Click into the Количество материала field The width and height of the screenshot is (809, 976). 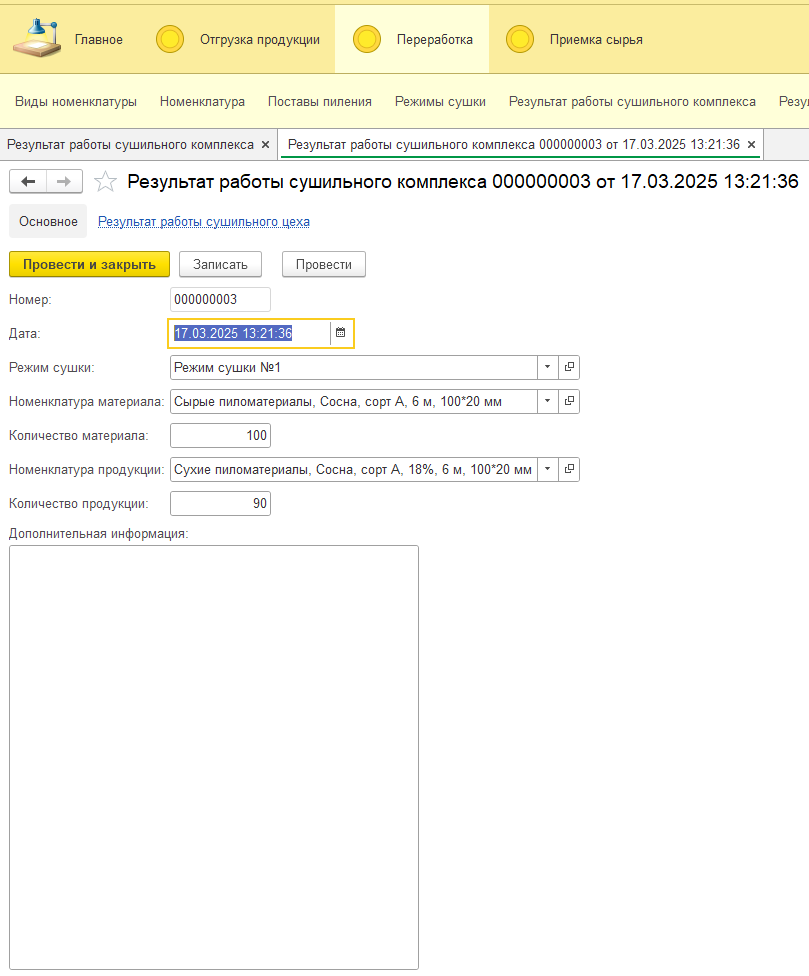pos(220,435)
